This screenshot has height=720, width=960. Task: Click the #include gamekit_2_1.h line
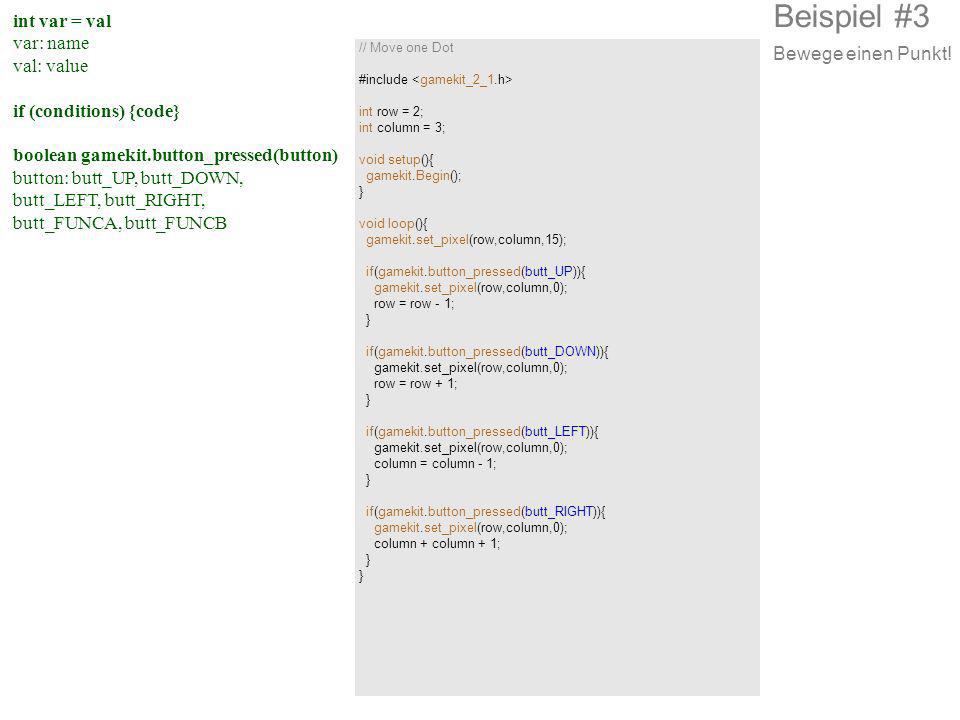click(x=435, y=80)
